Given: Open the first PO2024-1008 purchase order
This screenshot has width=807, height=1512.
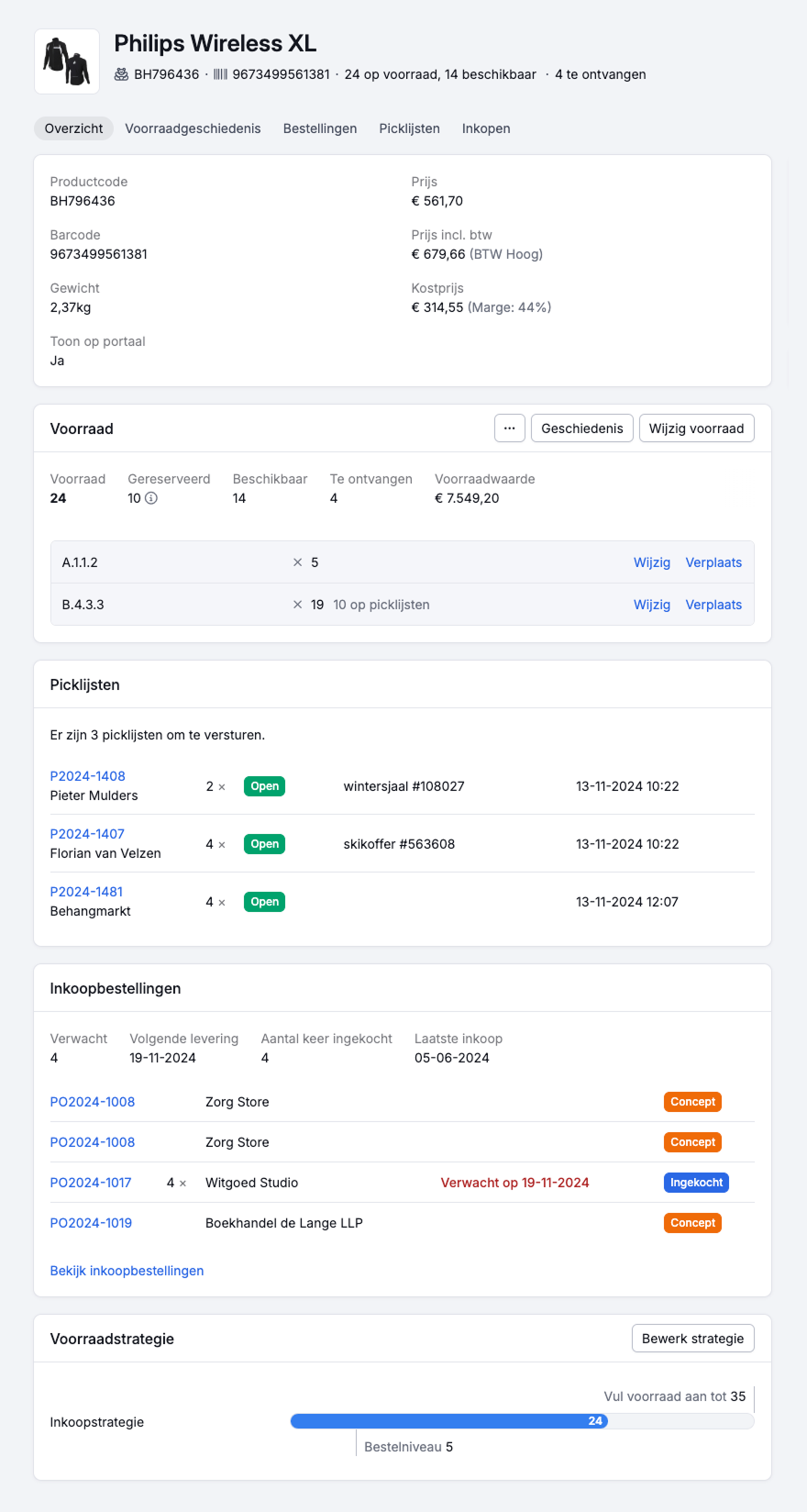Looking at the screenshot, I should [93, 1102].
